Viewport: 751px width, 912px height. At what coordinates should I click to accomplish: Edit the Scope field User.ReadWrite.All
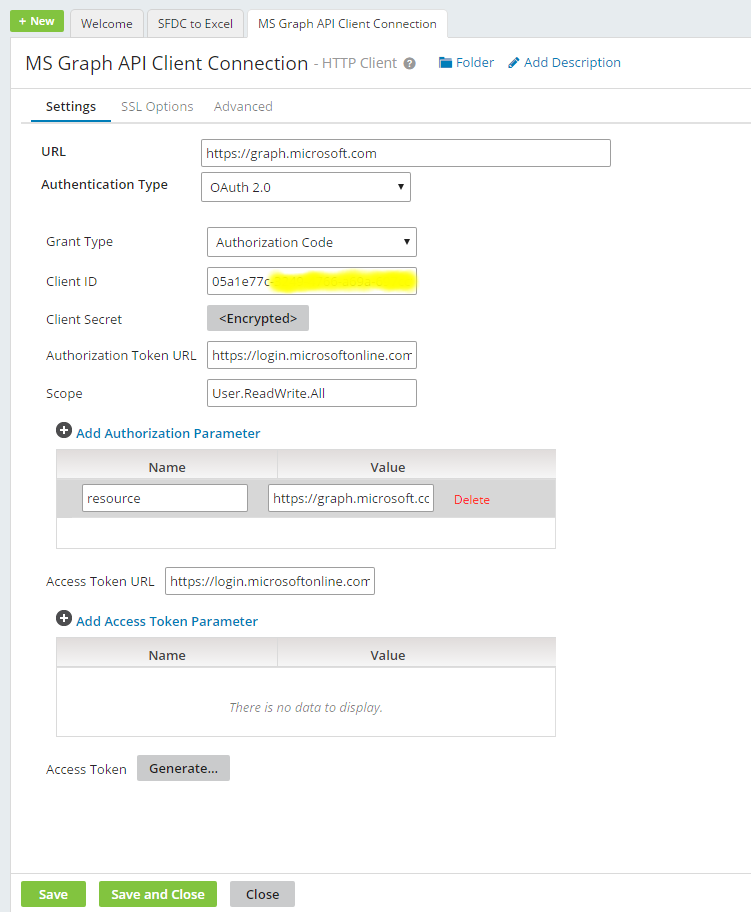pyautogui.click(x=311, y=393)
